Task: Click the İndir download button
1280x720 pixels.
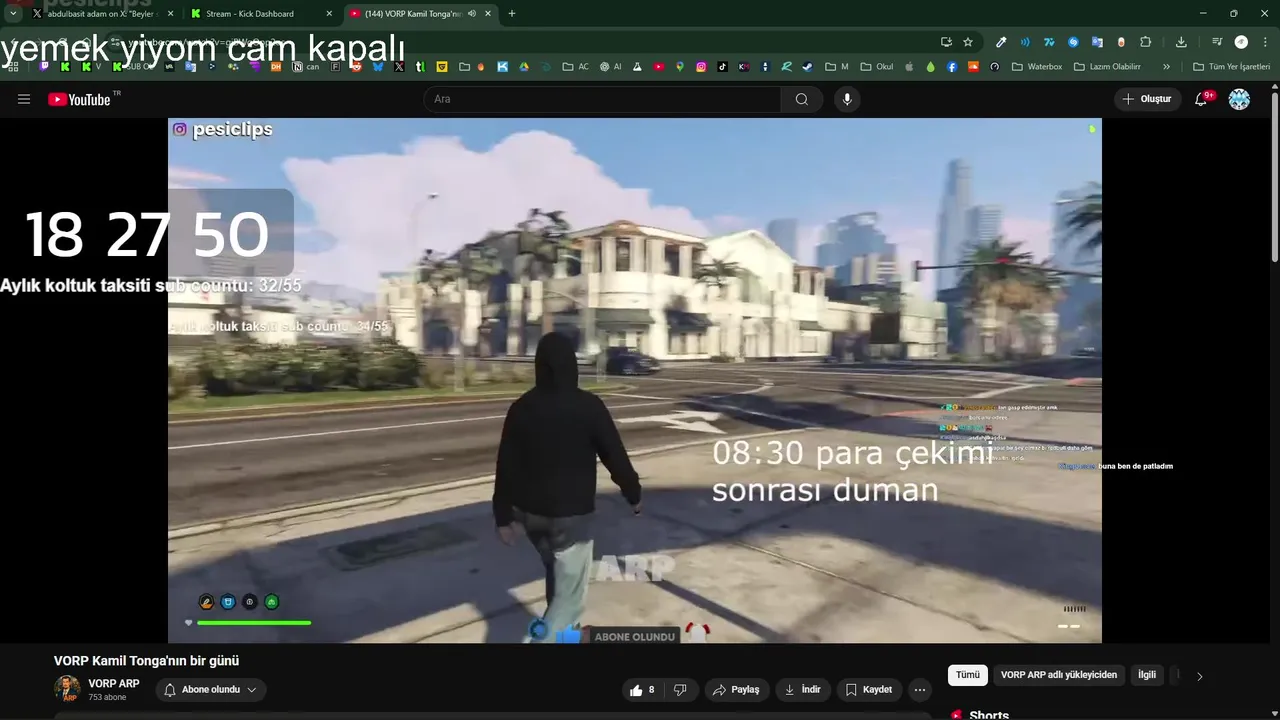Action: point(803,690)
